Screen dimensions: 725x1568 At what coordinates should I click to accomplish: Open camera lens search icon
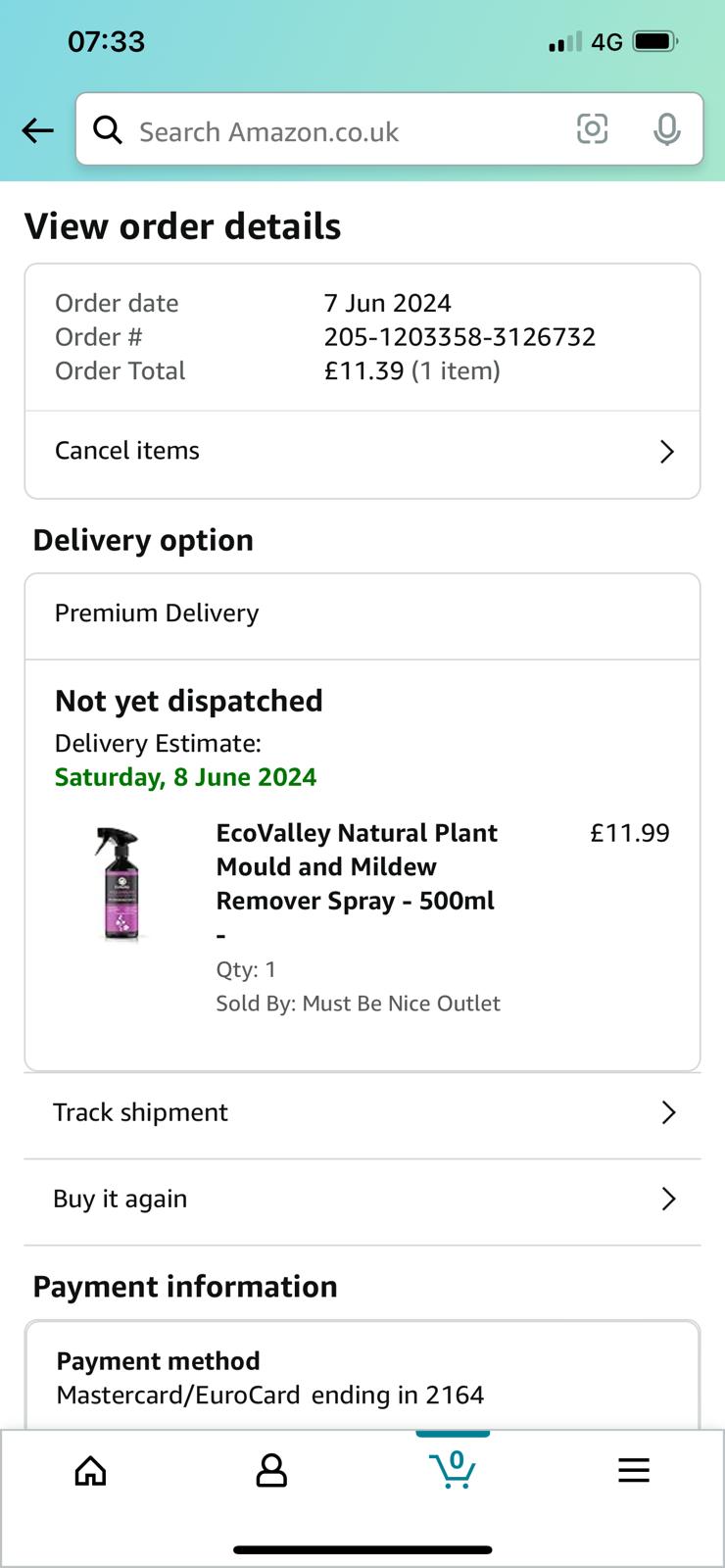592,129
